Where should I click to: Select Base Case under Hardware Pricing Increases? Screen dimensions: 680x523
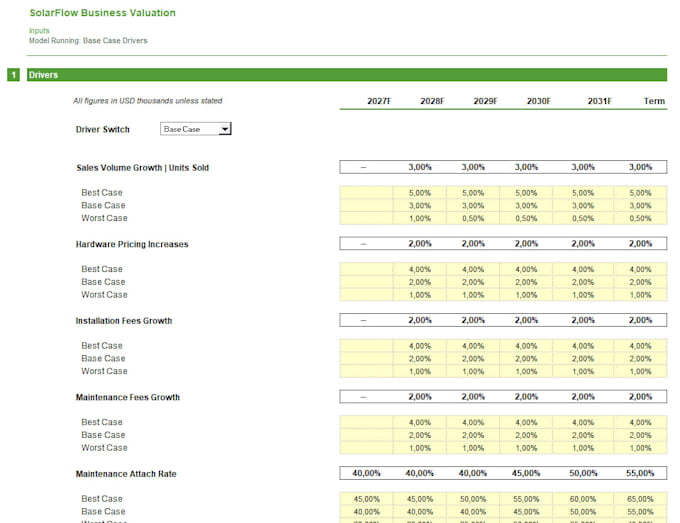[103, 282]
